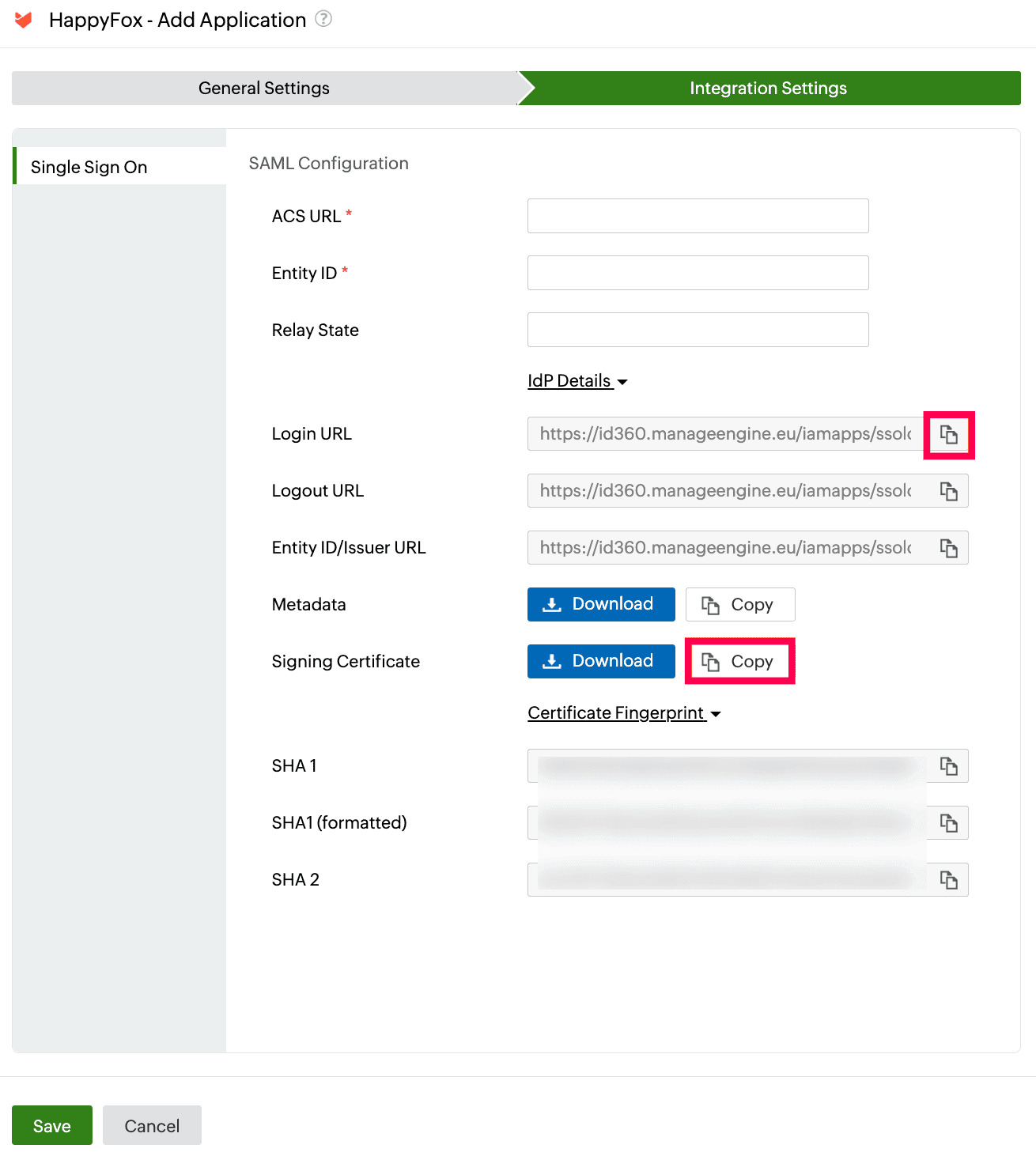This screenshot has height=1156, width=1036.
Task: Collapse the IdP Details section
Action: pyautogui.click(x=577, y=381)
